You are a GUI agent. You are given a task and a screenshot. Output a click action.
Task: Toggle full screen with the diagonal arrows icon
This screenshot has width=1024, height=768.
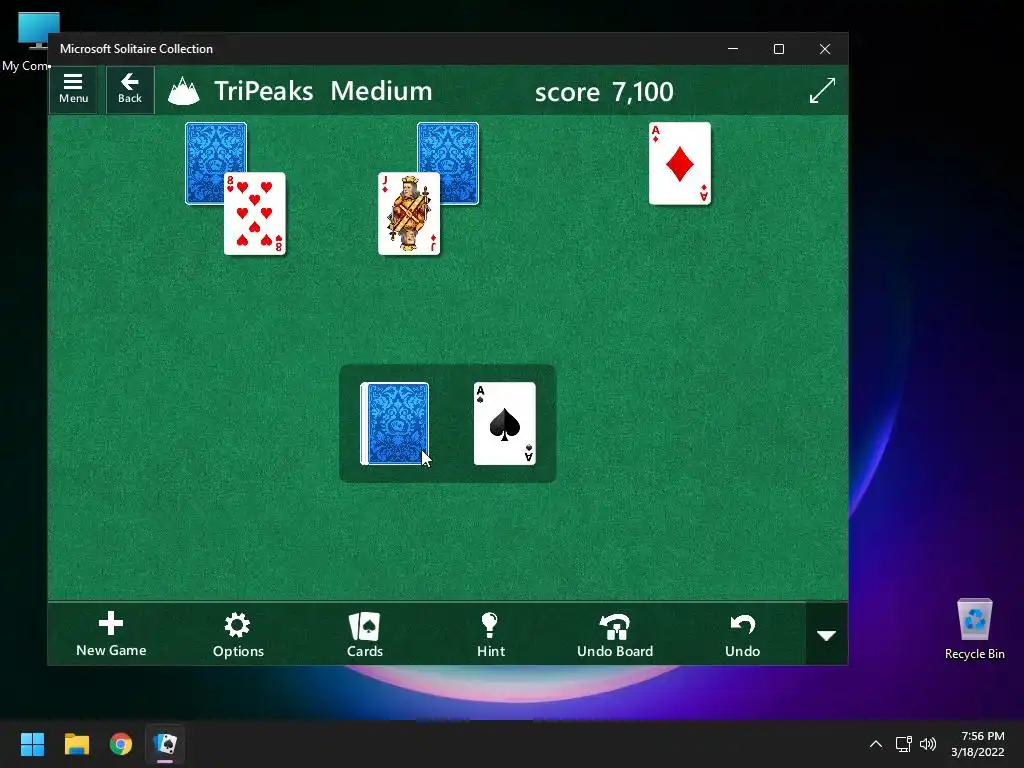click(822, 90)
